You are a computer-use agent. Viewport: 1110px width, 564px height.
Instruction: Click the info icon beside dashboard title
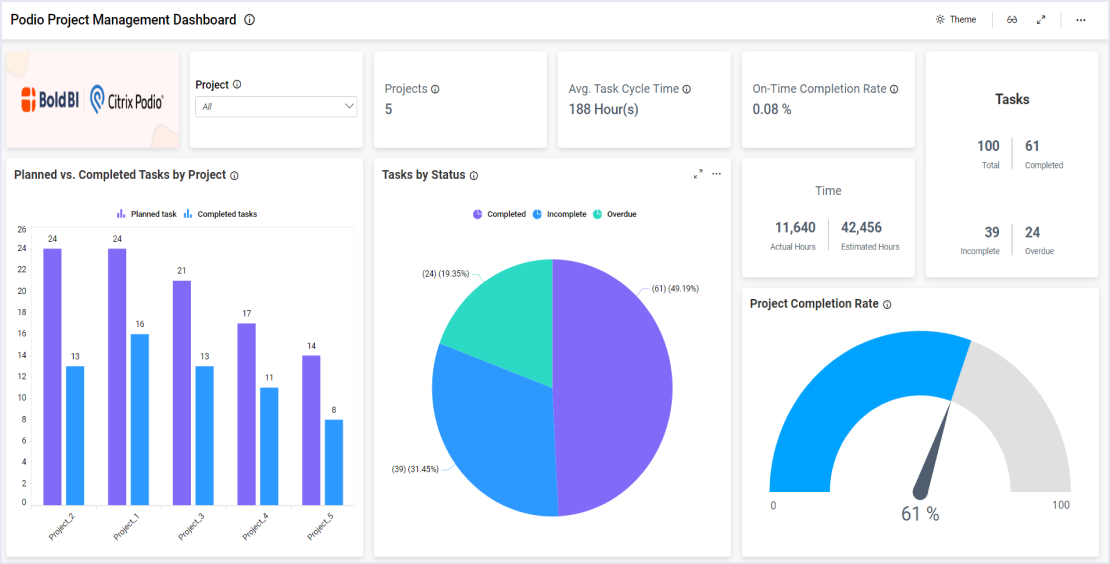point(250,20)
